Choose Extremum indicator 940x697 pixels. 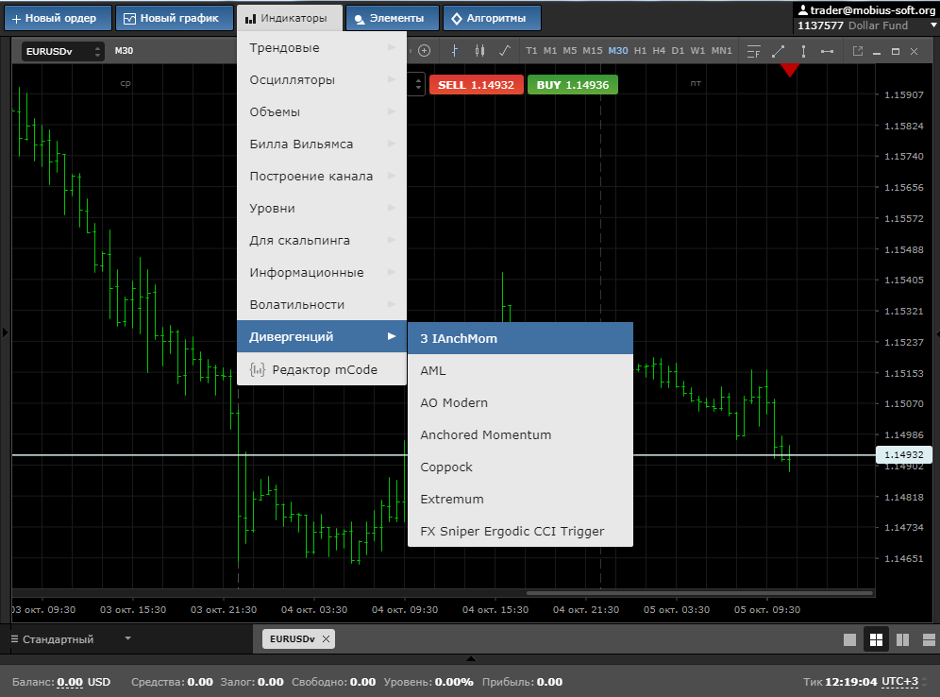coord(520,499)
